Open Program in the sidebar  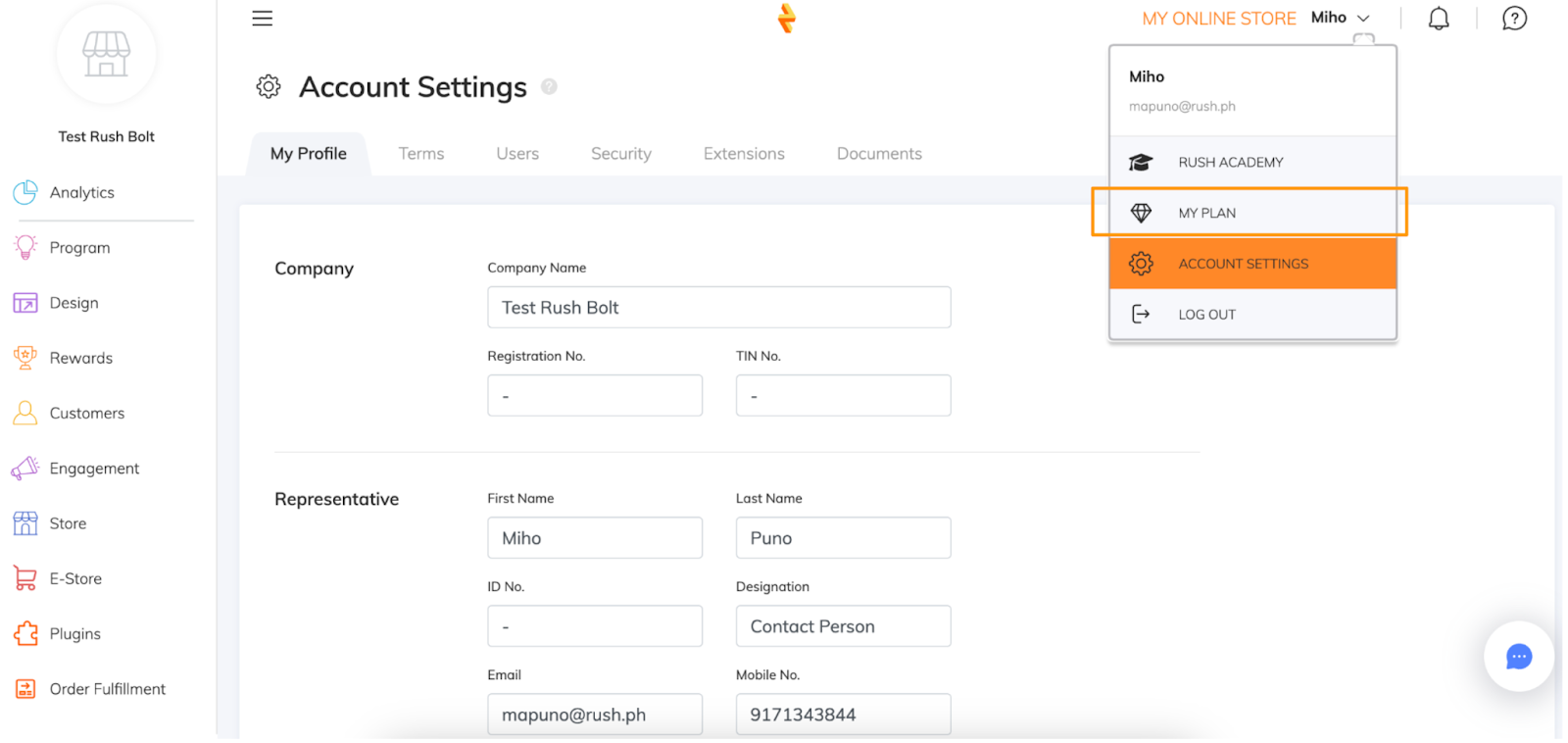pos(80,248)
